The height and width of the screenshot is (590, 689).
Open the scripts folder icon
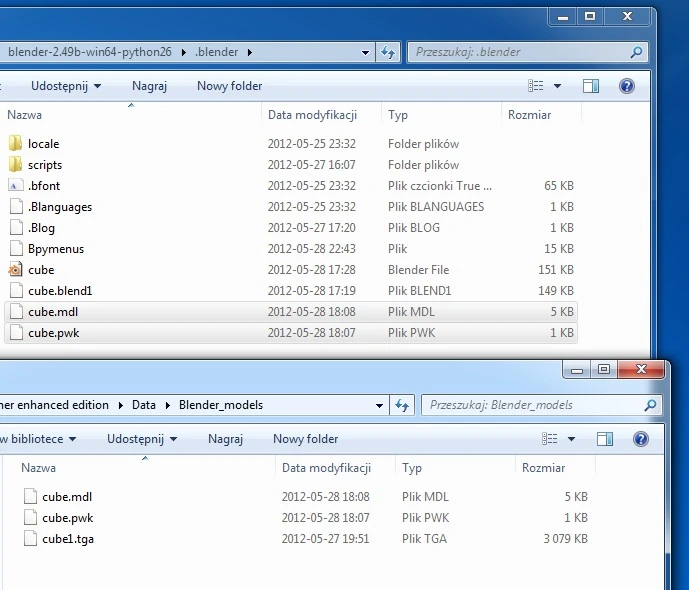point(15,164)
